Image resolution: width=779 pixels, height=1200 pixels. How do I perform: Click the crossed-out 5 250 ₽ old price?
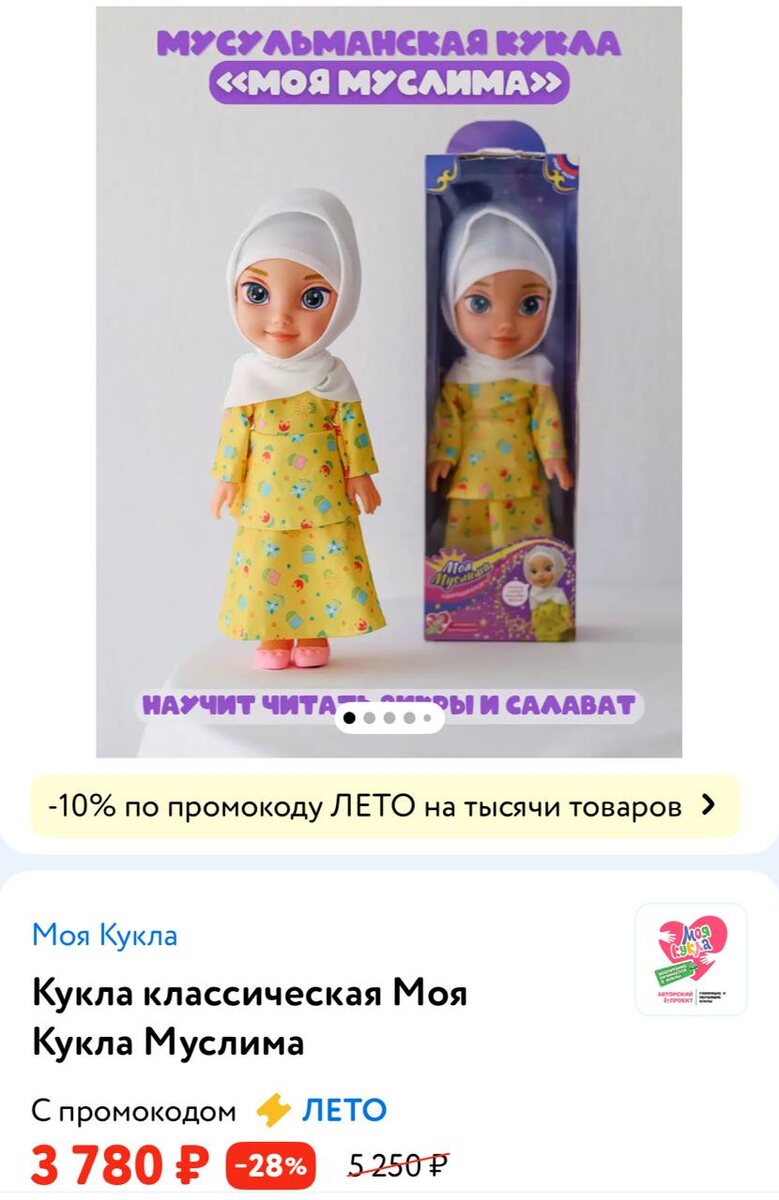click(399, 1166)
